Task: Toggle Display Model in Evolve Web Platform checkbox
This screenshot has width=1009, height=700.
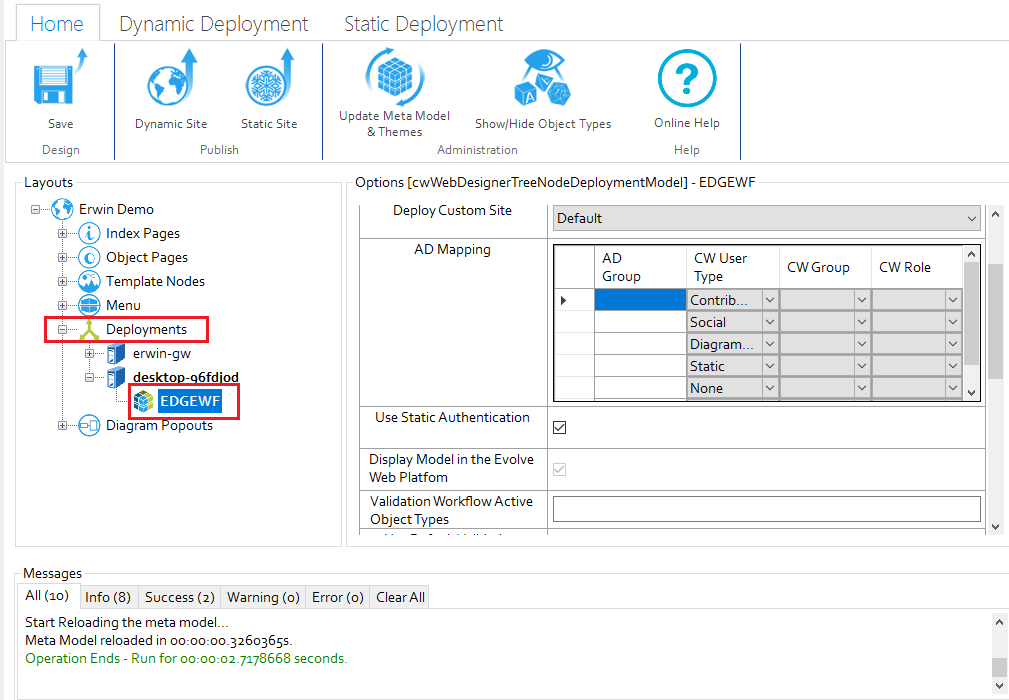Action: tap(560, 469)
